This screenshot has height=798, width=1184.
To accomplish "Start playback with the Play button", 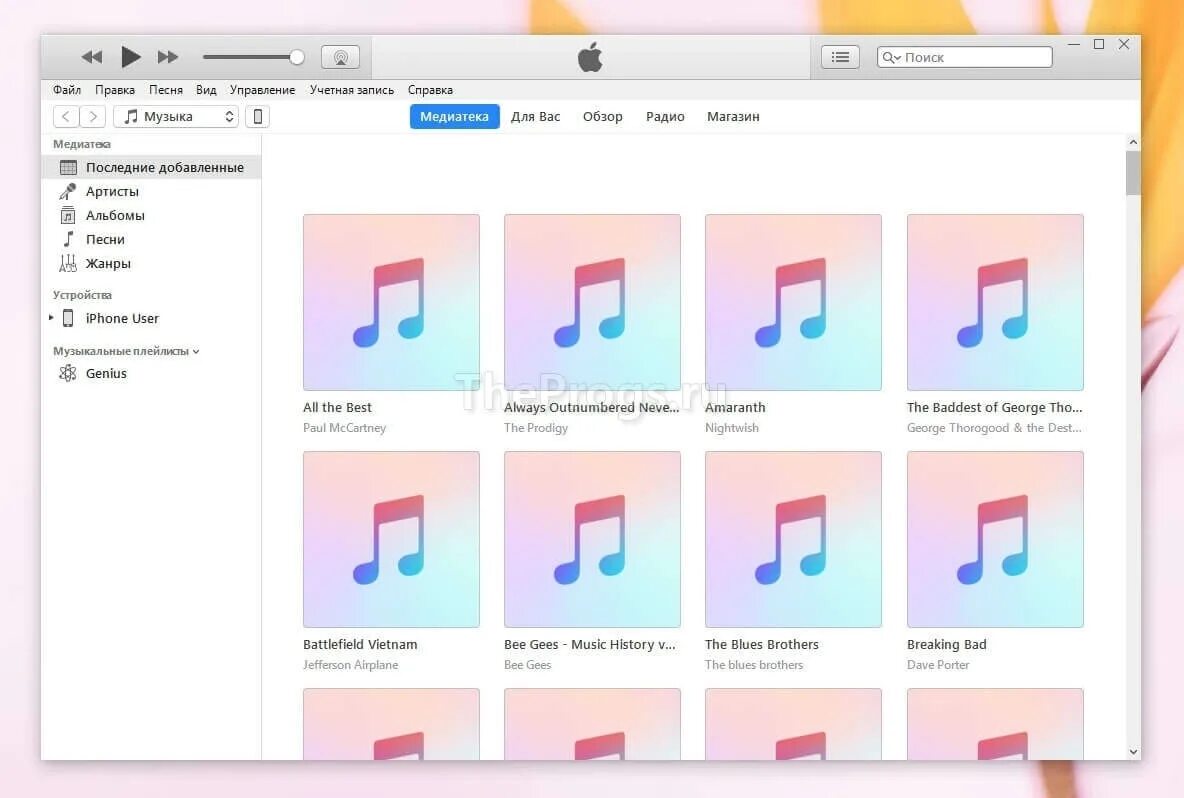I will coord(131,57).
